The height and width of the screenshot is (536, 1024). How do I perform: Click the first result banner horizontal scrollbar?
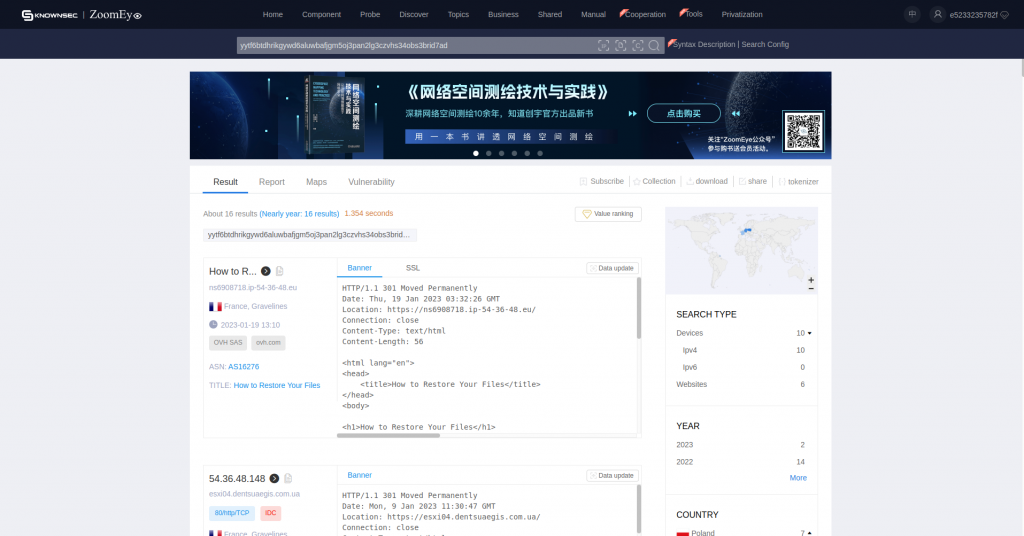[389, 435]
